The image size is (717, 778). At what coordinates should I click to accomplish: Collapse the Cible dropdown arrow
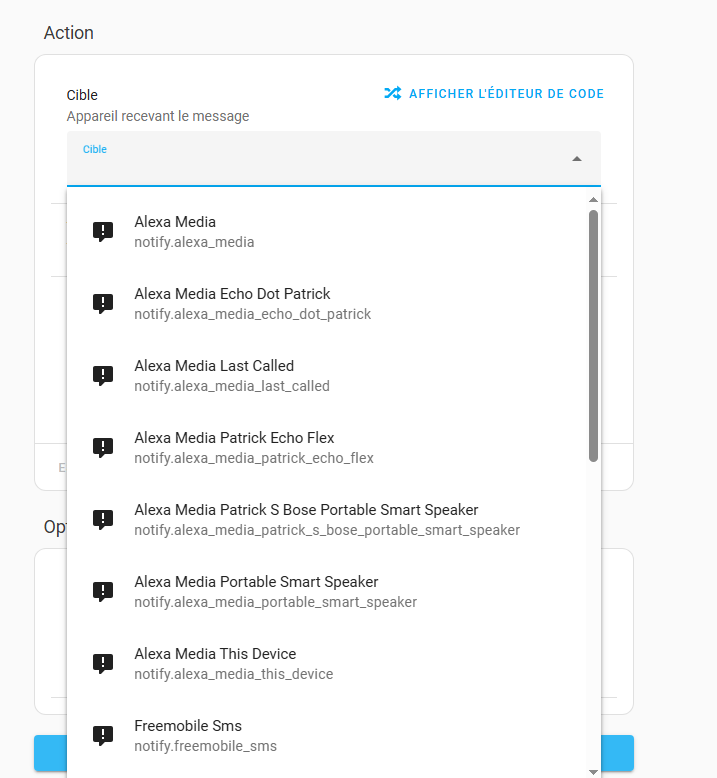coord(577,159)
